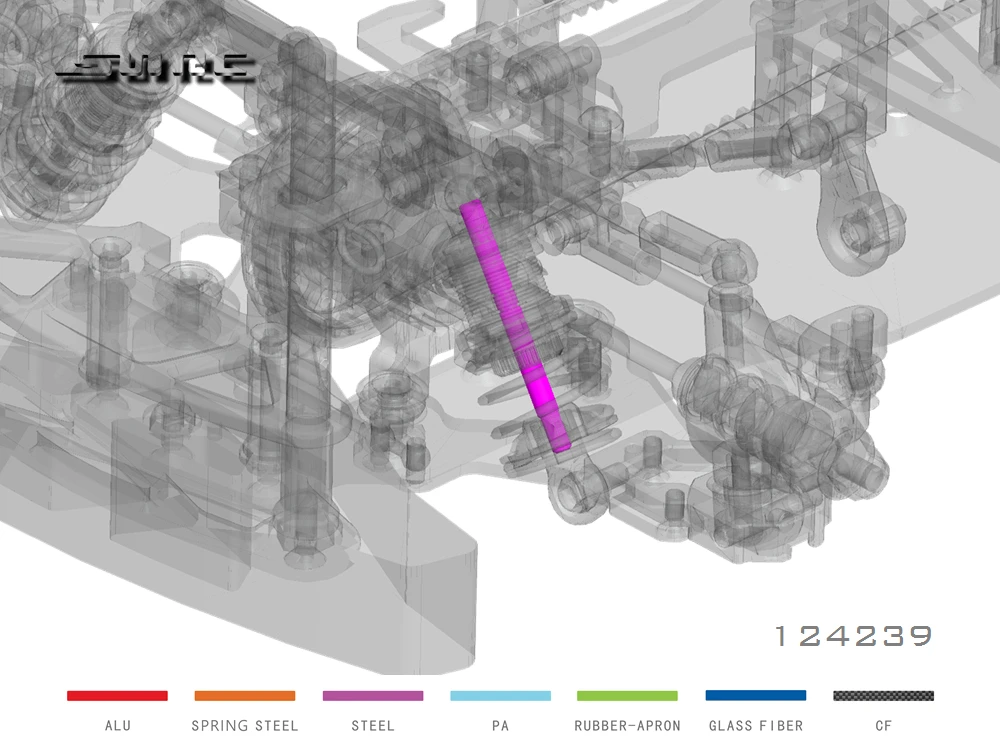1000x750 pixels.
Task: Click the orange SPRING STEEL color swatch
Action: [x=245, y=696]
